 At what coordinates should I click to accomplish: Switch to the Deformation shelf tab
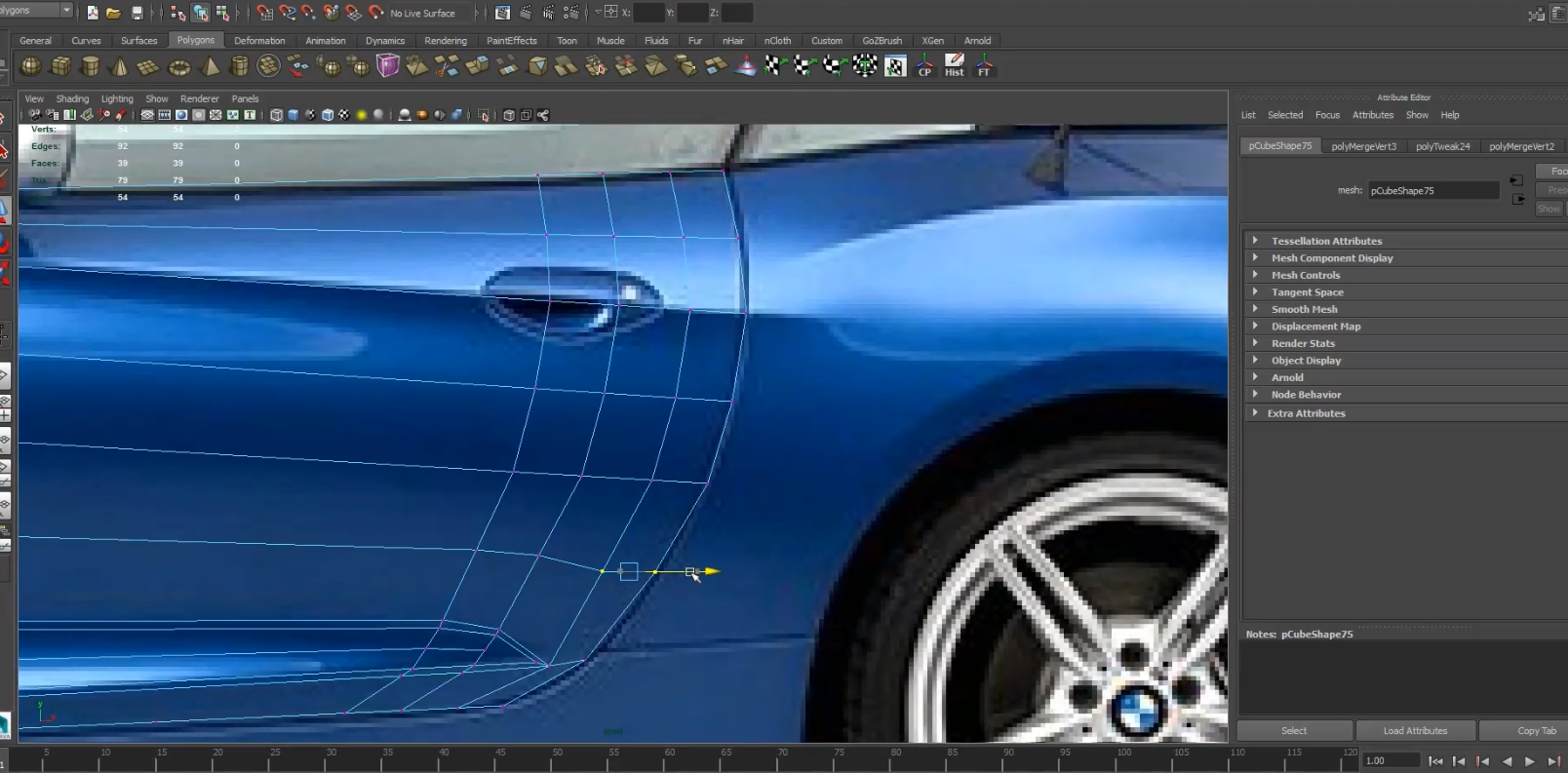259,41
